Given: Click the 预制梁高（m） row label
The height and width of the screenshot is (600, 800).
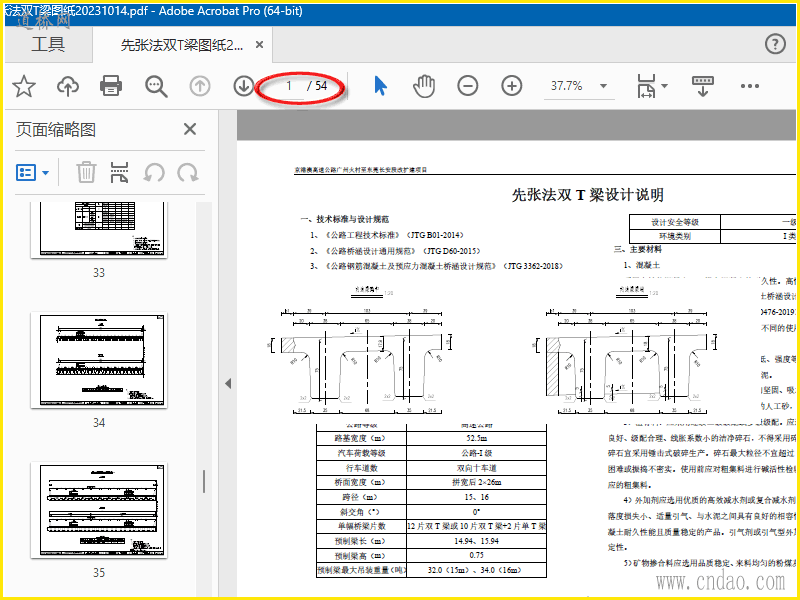Looking at the screenshot, I should point(361,555).
